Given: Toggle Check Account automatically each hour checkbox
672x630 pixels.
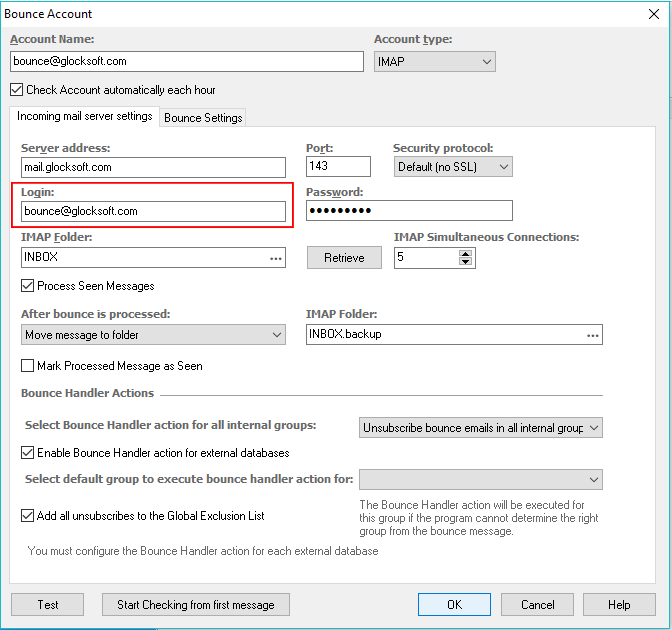Looking at the screenshot, I should click(17, 90).
